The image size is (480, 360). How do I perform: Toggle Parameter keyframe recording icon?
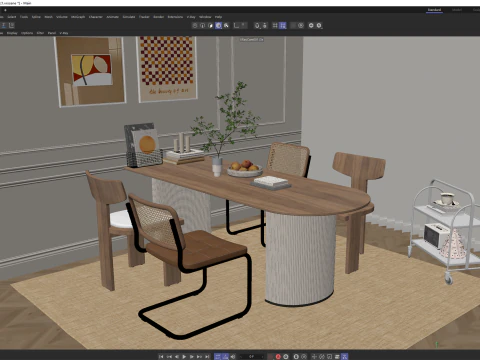tap(337, 357)
